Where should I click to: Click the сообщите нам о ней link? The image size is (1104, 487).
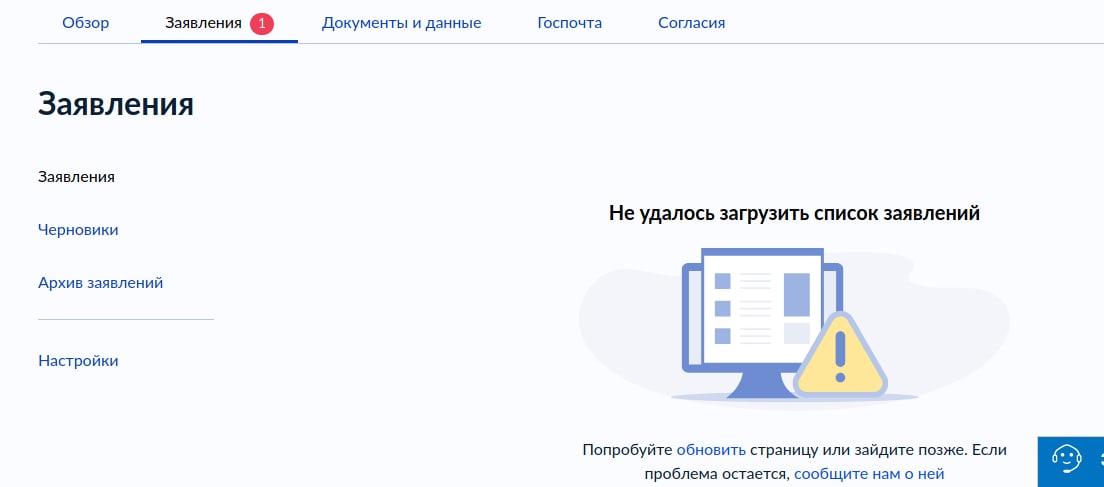click(869, 474)
